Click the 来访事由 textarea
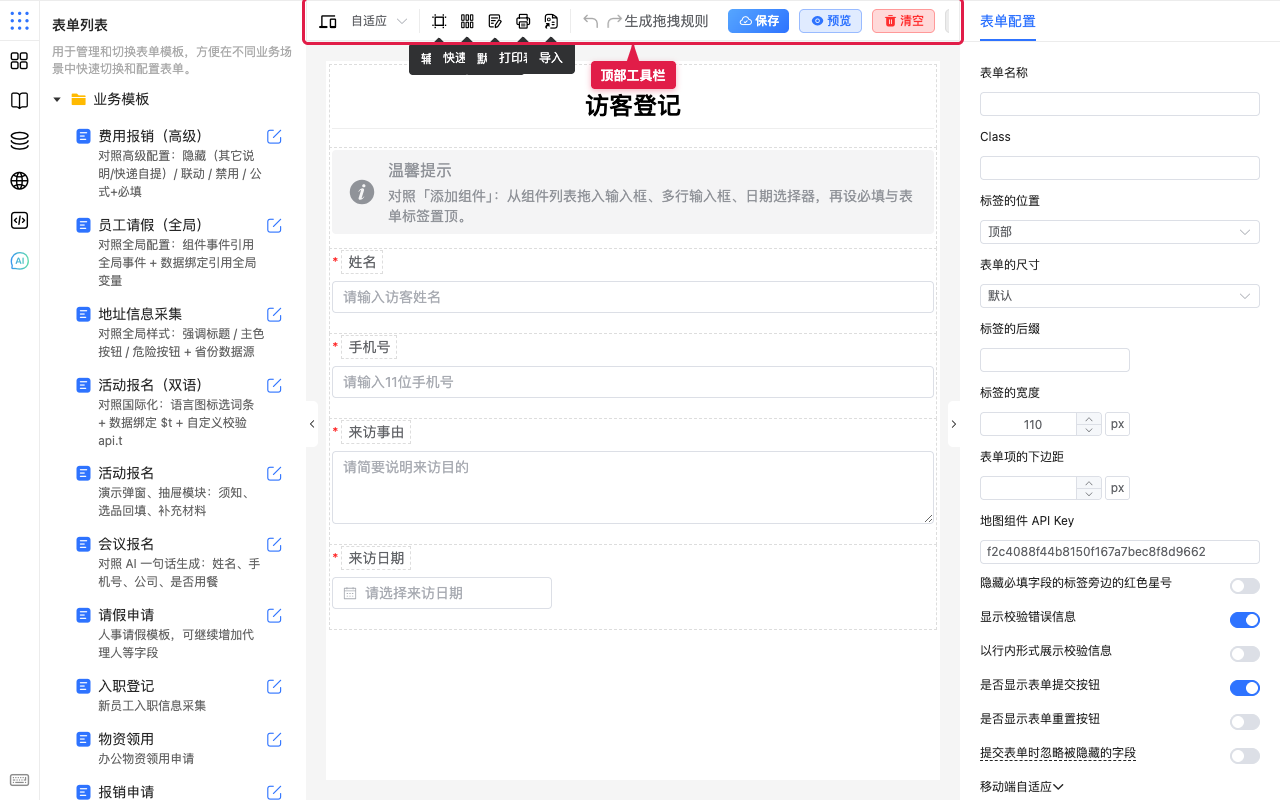Viewport: 1280px width, 800px height. pyautogui.click(x=632, y=487)
